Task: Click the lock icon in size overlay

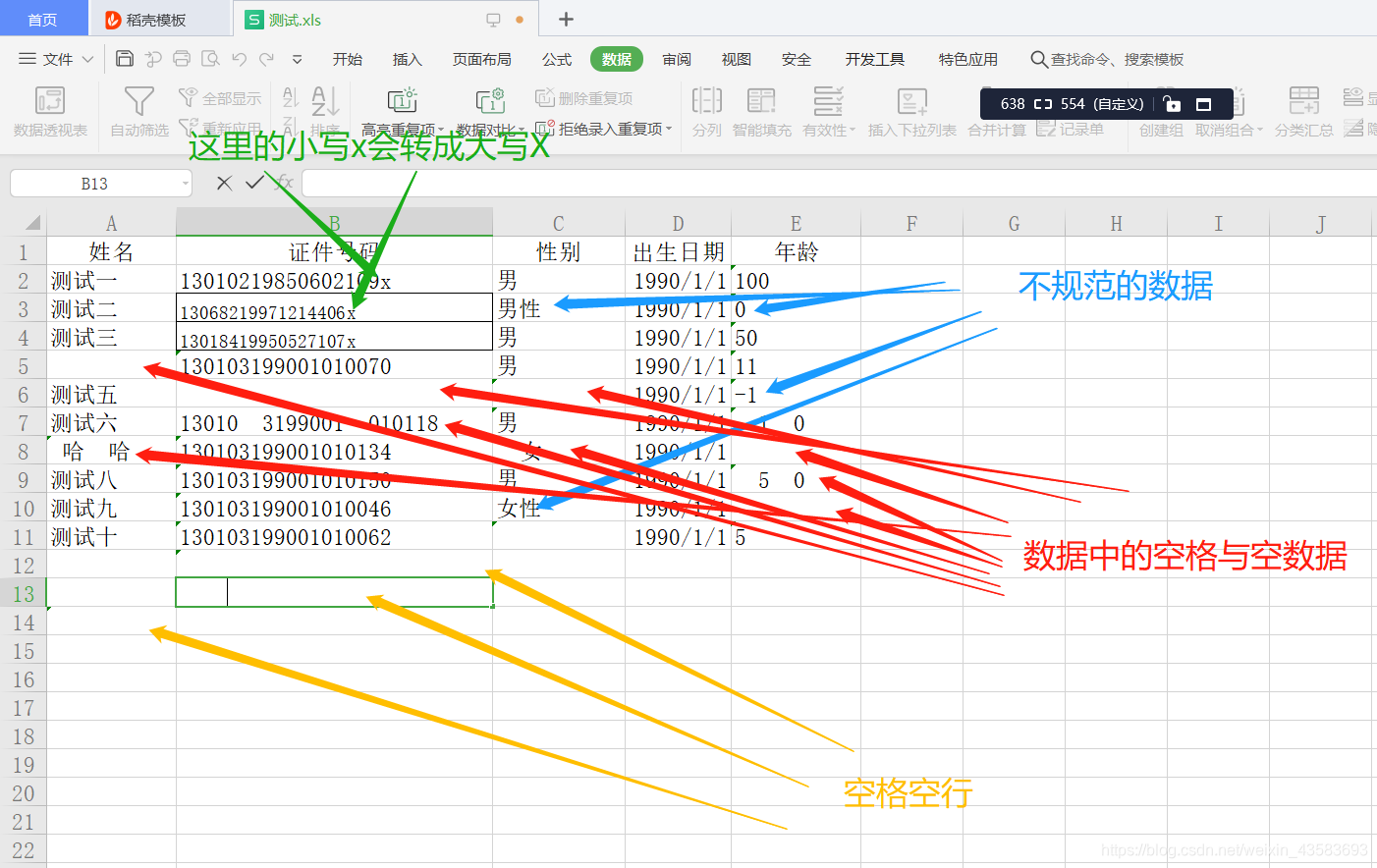Action: click(x=1171, y=104)
